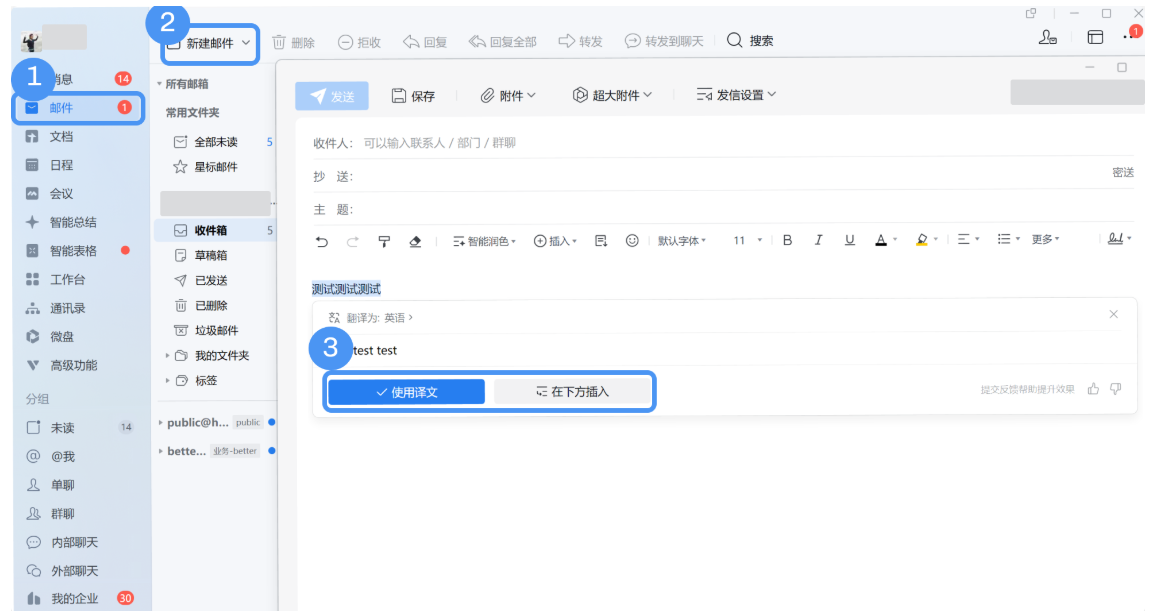Toggle italic formatting in editor toolbar
1154x611 pixels.
click(x=818, y=240)
